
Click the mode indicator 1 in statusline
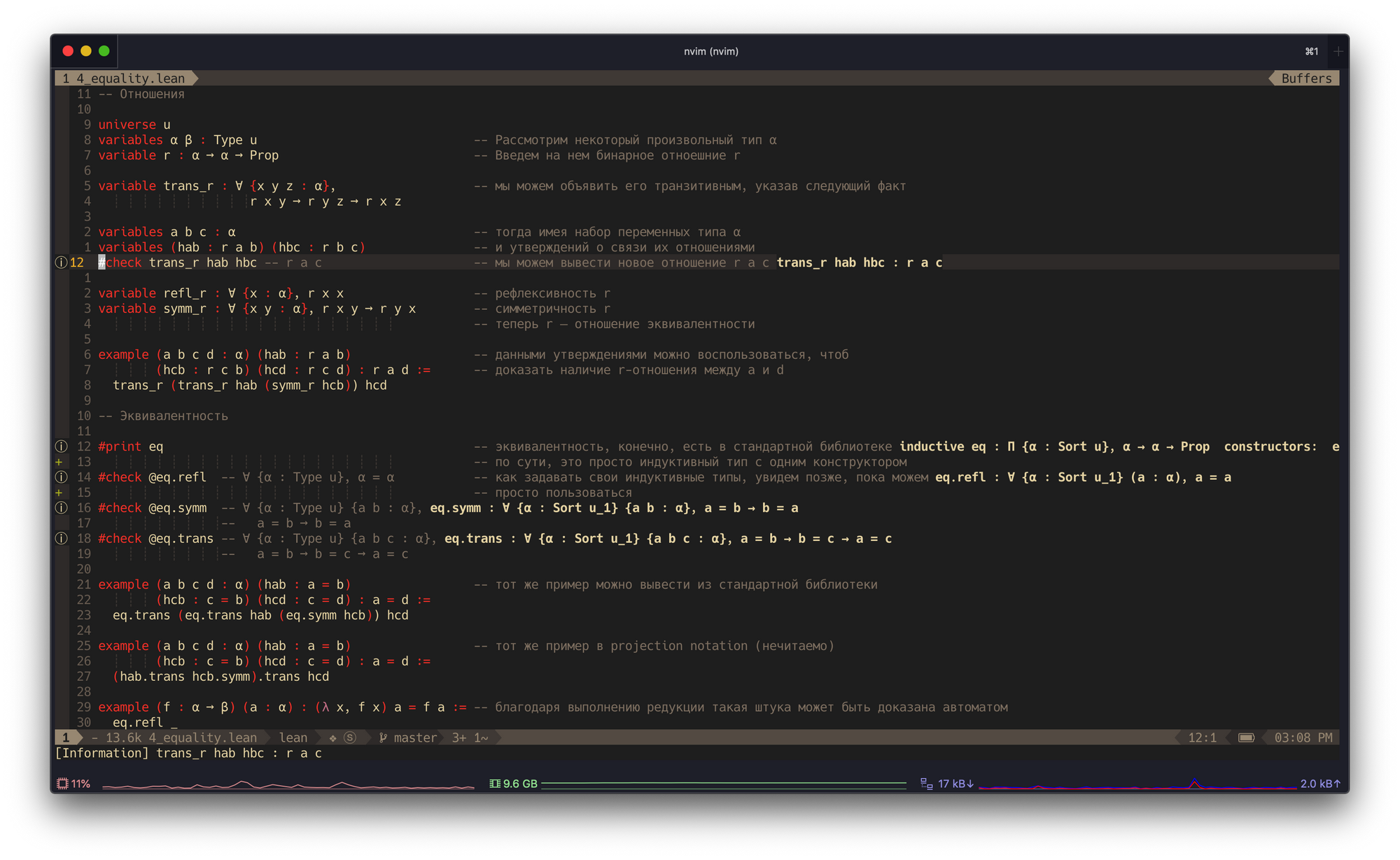(66, 738)
